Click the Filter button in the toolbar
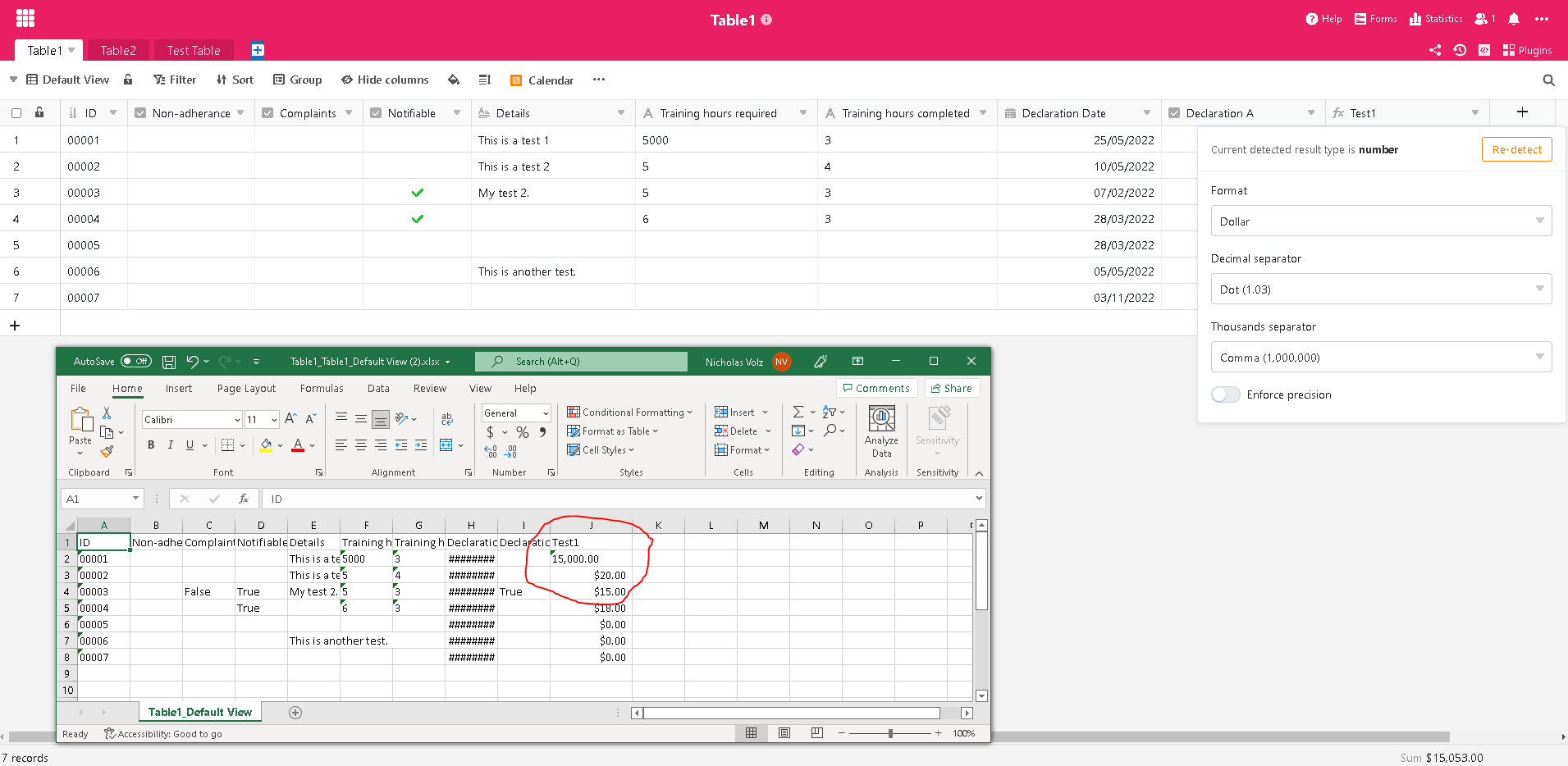Viewport: 1568px width, 766px height. (x=175, y=80)
